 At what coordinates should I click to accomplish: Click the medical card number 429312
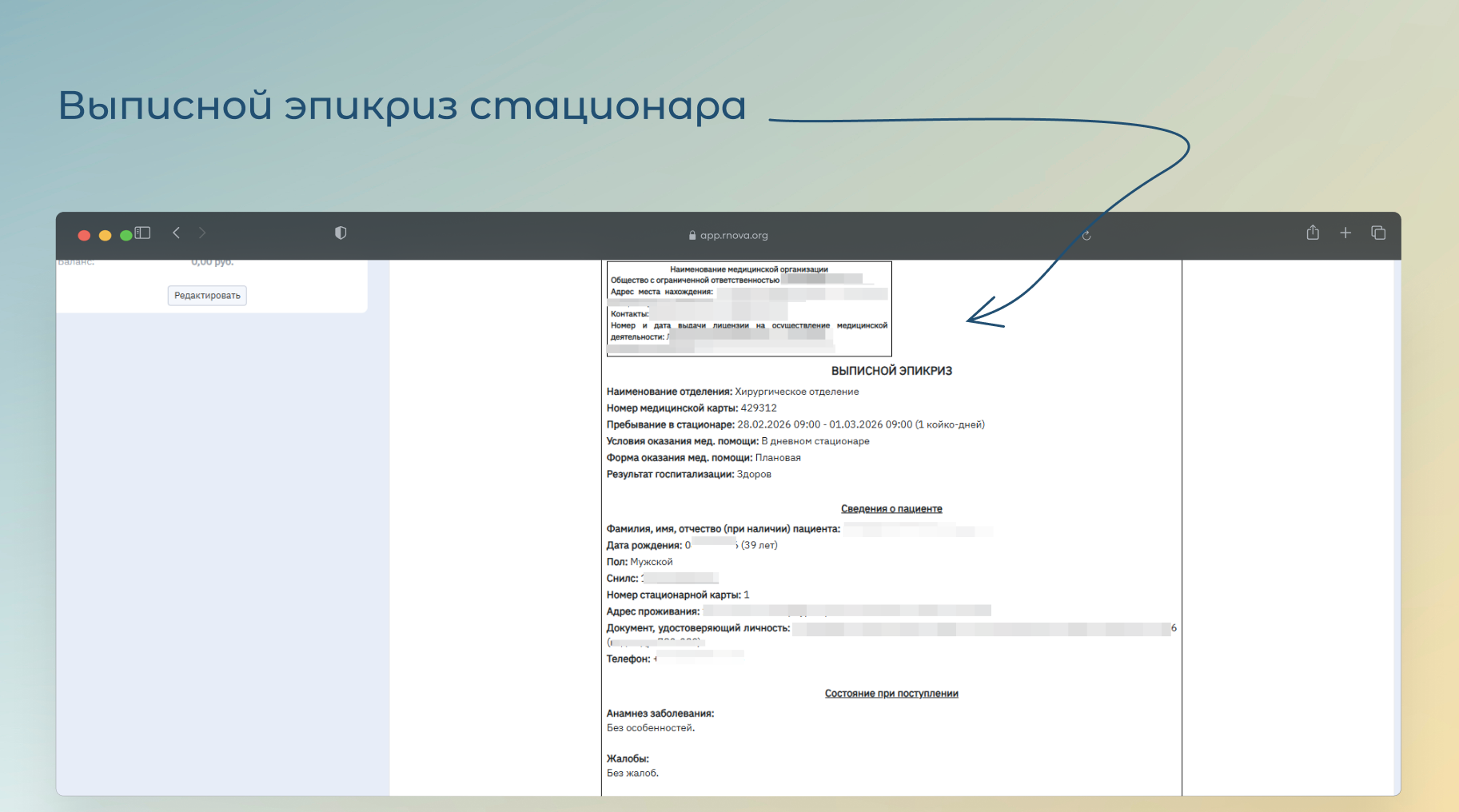click(759, 408)
